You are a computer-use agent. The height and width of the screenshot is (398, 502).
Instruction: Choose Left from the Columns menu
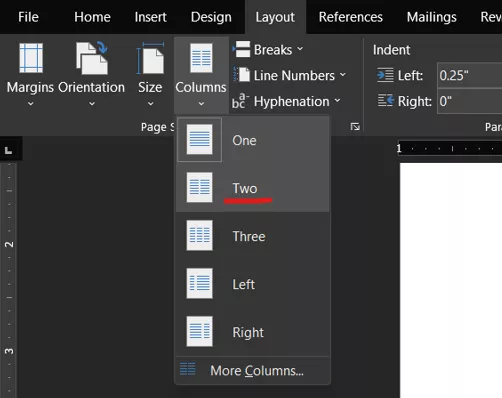(x=253, y=284)
